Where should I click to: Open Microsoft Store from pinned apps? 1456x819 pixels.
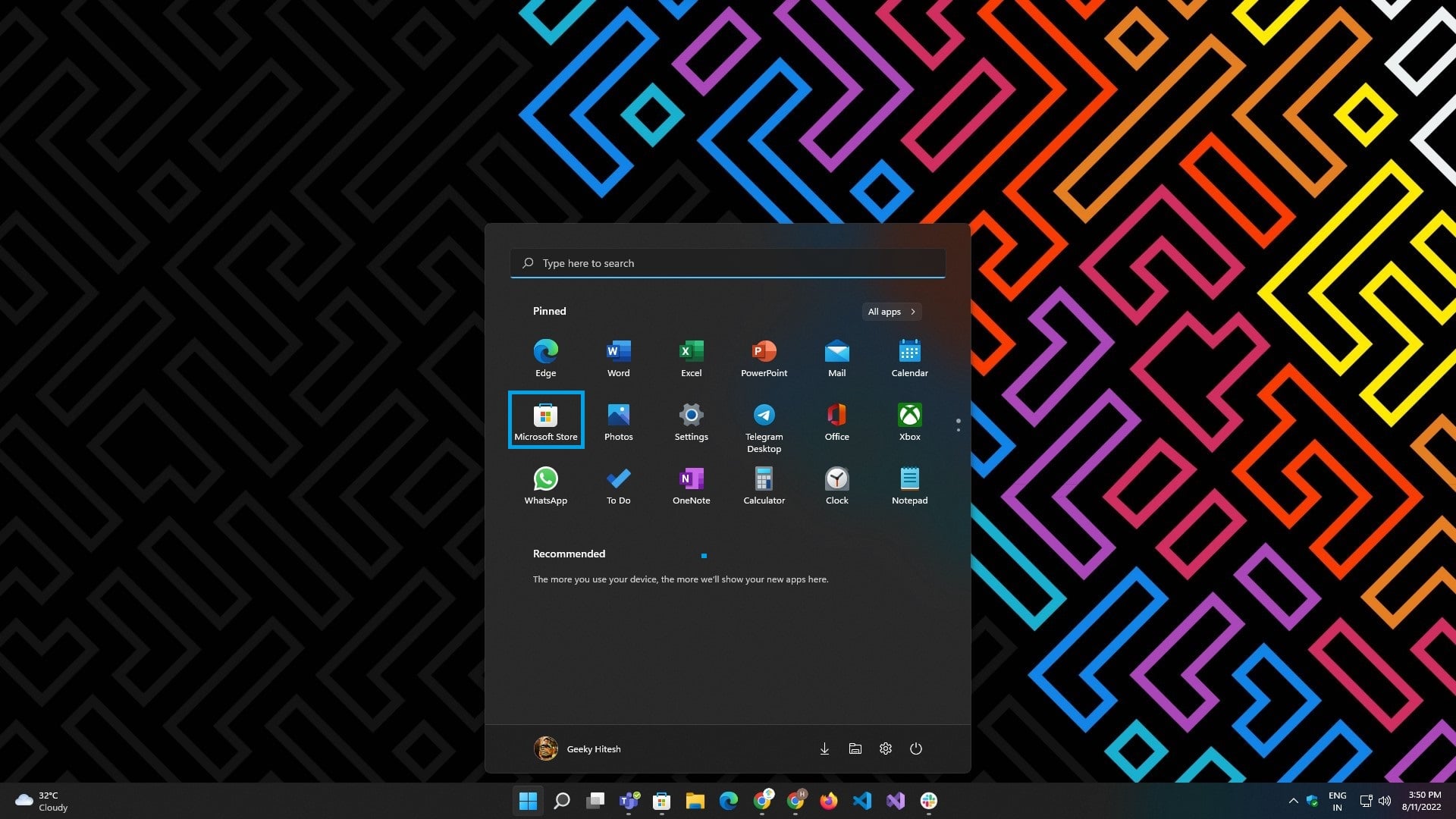click(x=545, y=420)
